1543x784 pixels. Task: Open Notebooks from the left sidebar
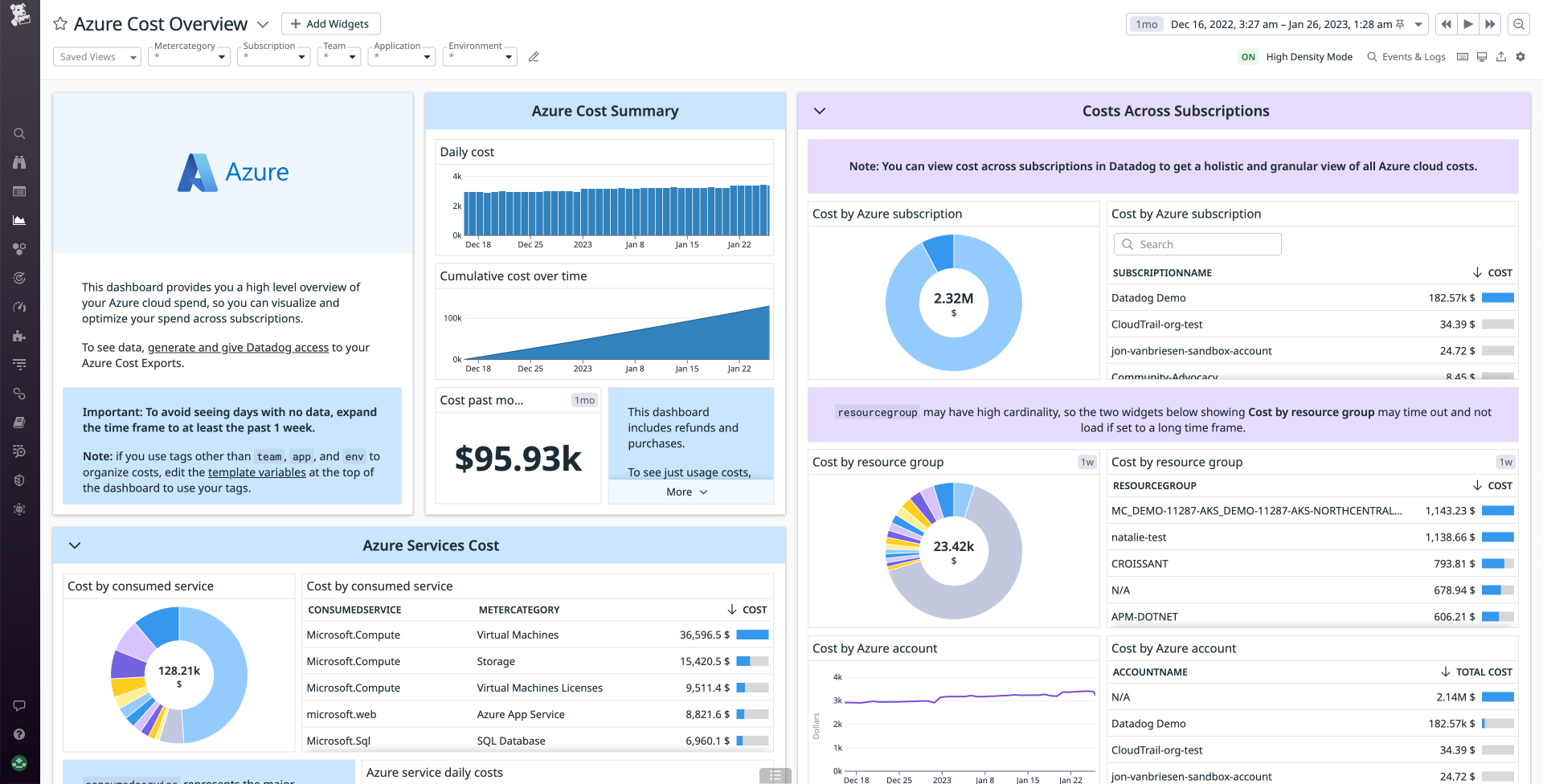click(19, 423)
